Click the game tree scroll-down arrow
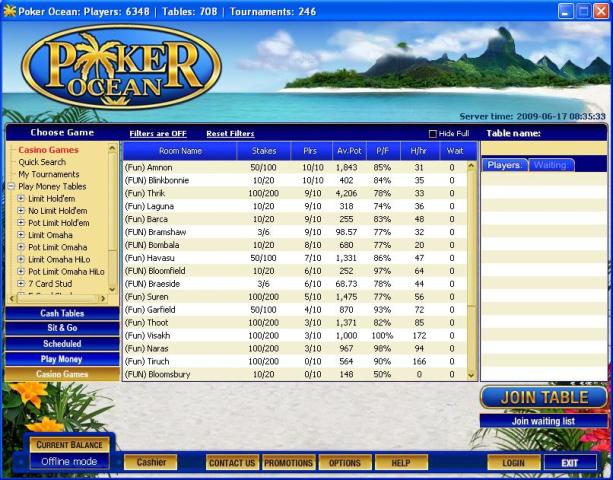Viewport: 613px width, 480px height. (x=112, y=289)
